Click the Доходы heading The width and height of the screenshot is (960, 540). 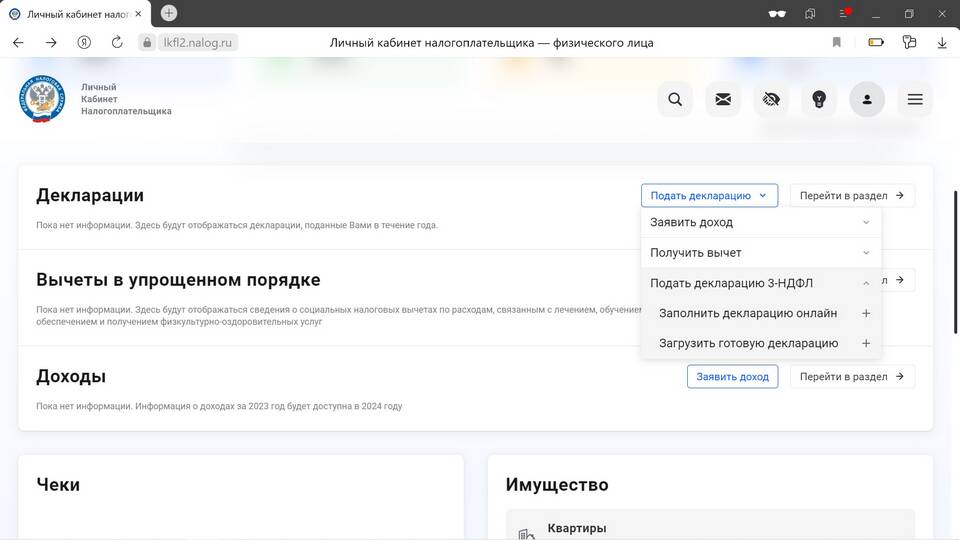point(71,376)
